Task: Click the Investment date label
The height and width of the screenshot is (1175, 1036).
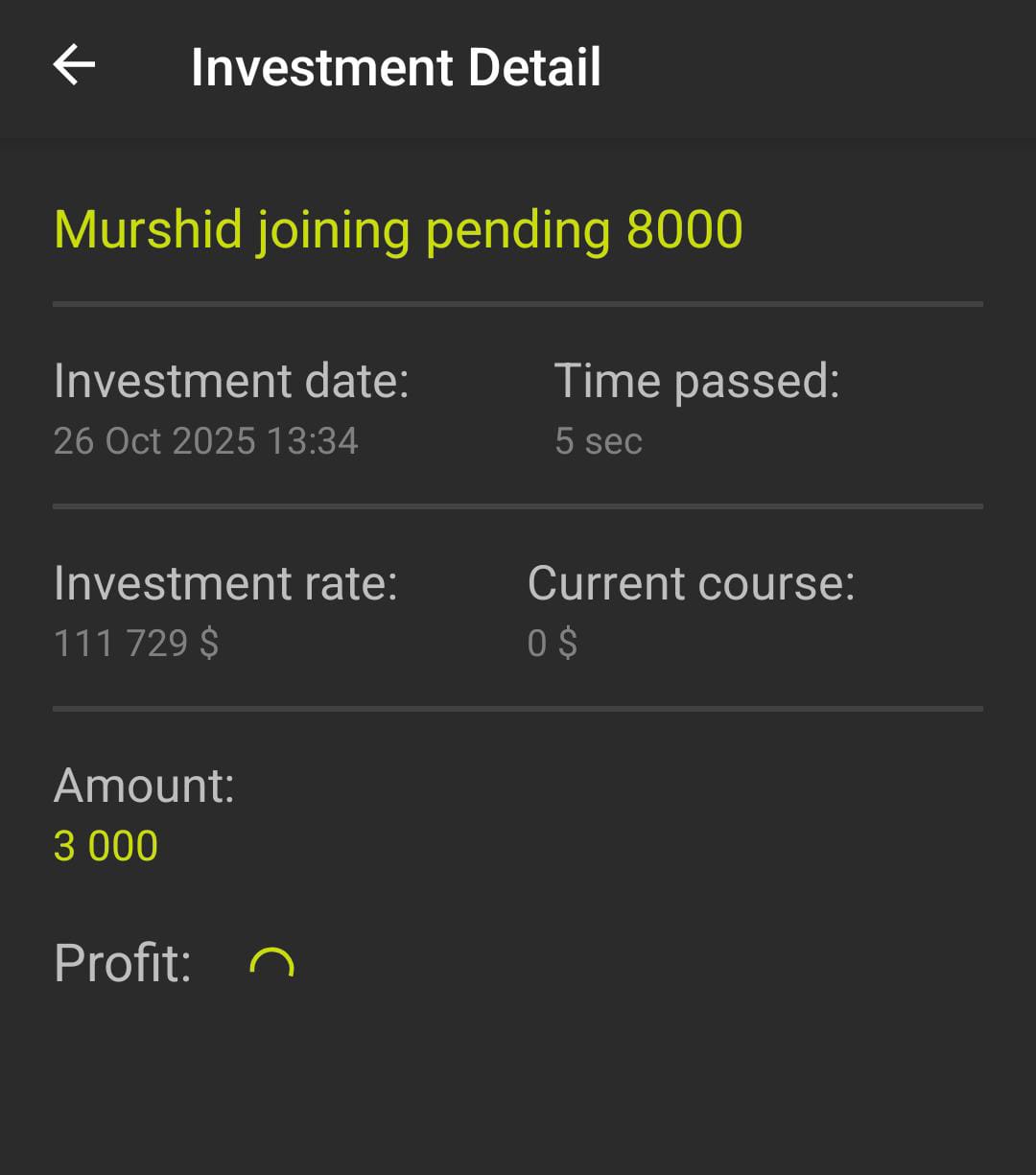Action: click(231, 381)
